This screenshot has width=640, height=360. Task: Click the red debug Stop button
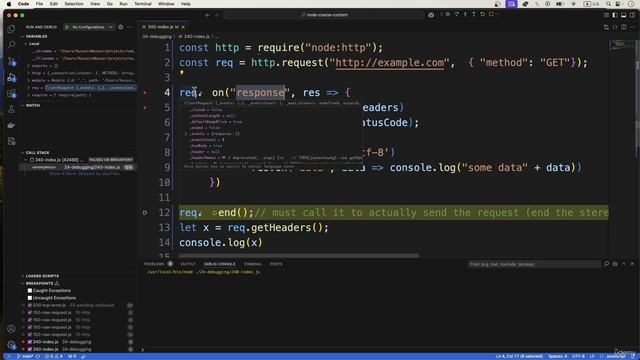tap(491, 14)
